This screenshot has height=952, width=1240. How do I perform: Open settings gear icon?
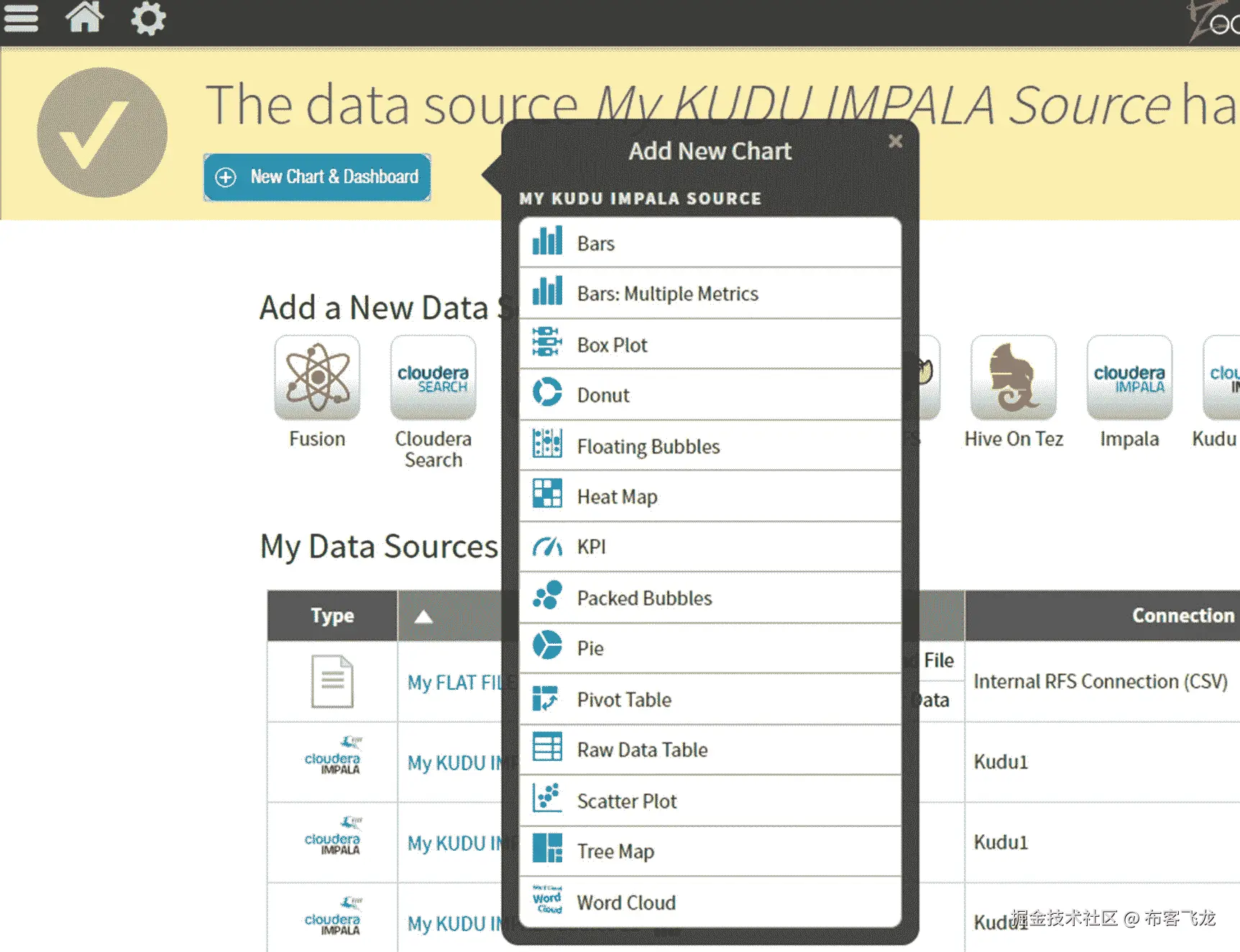pyautogui.click(x=148, y=17)
